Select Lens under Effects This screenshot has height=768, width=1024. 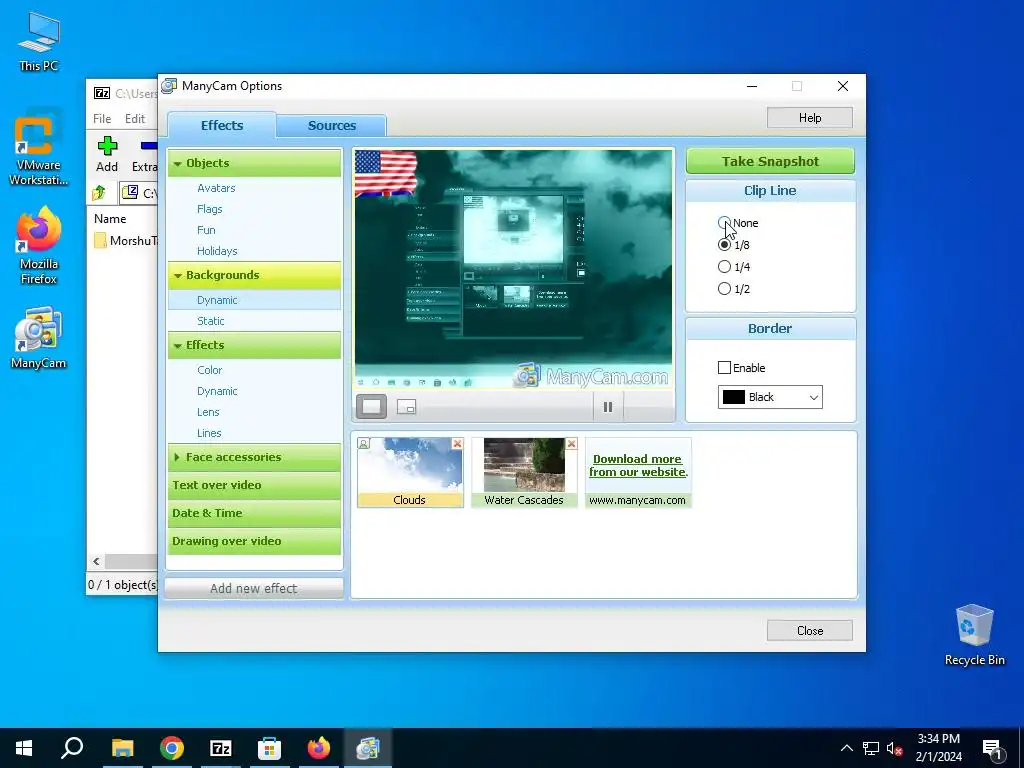click(208, 412)
